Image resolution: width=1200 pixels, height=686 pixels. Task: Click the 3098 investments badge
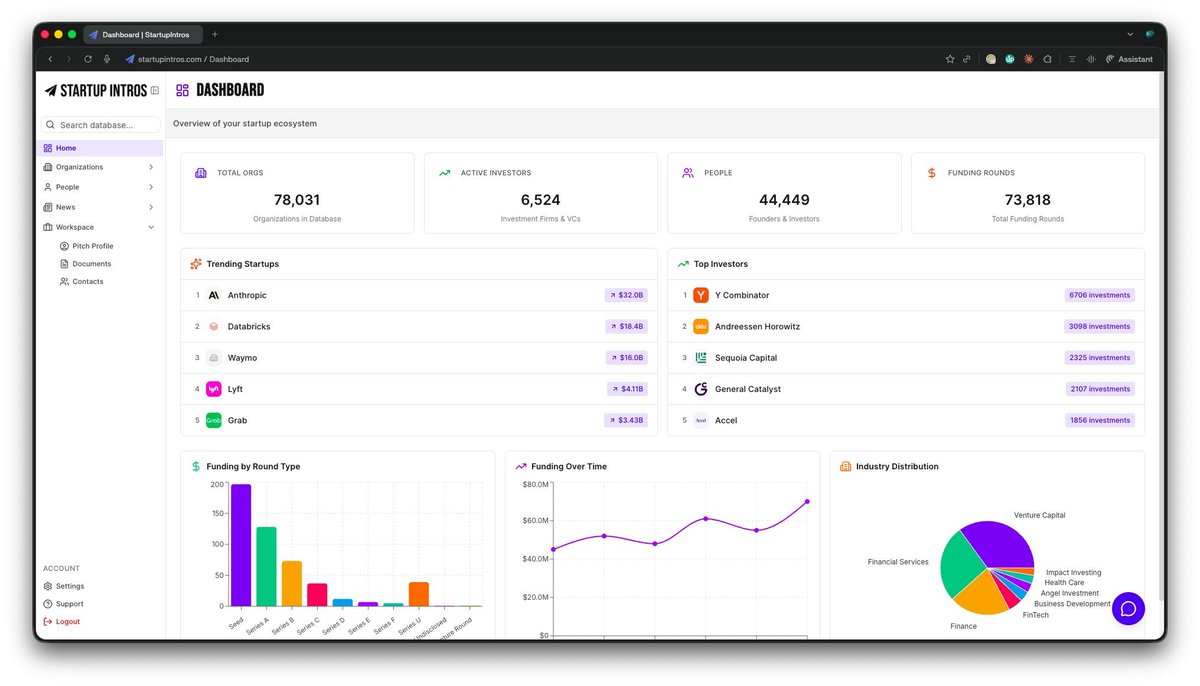[x=1100, y=326]
